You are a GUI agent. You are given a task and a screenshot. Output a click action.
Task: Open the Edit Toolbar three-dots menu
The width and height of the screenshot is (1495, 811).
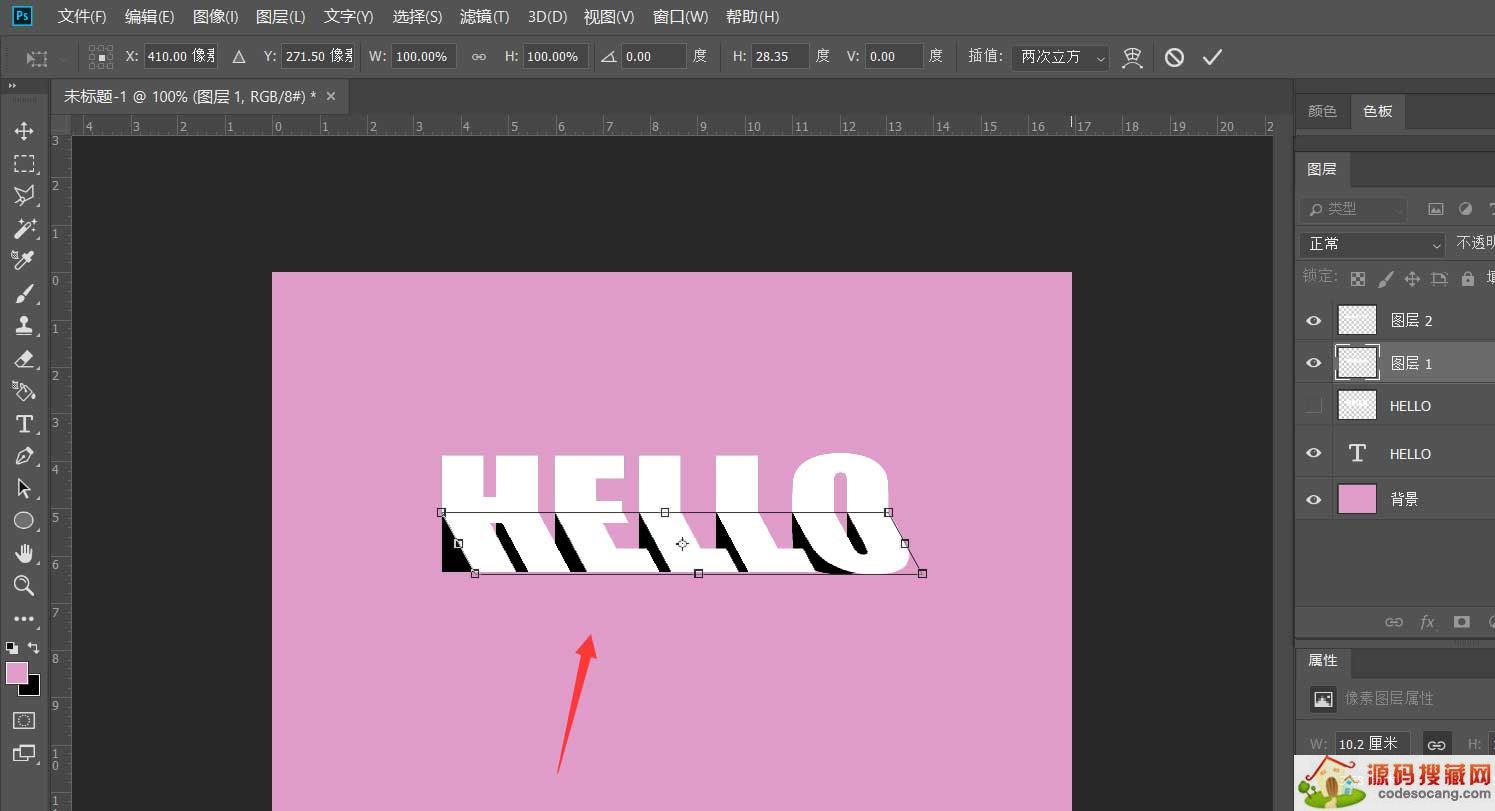[24, 619]
